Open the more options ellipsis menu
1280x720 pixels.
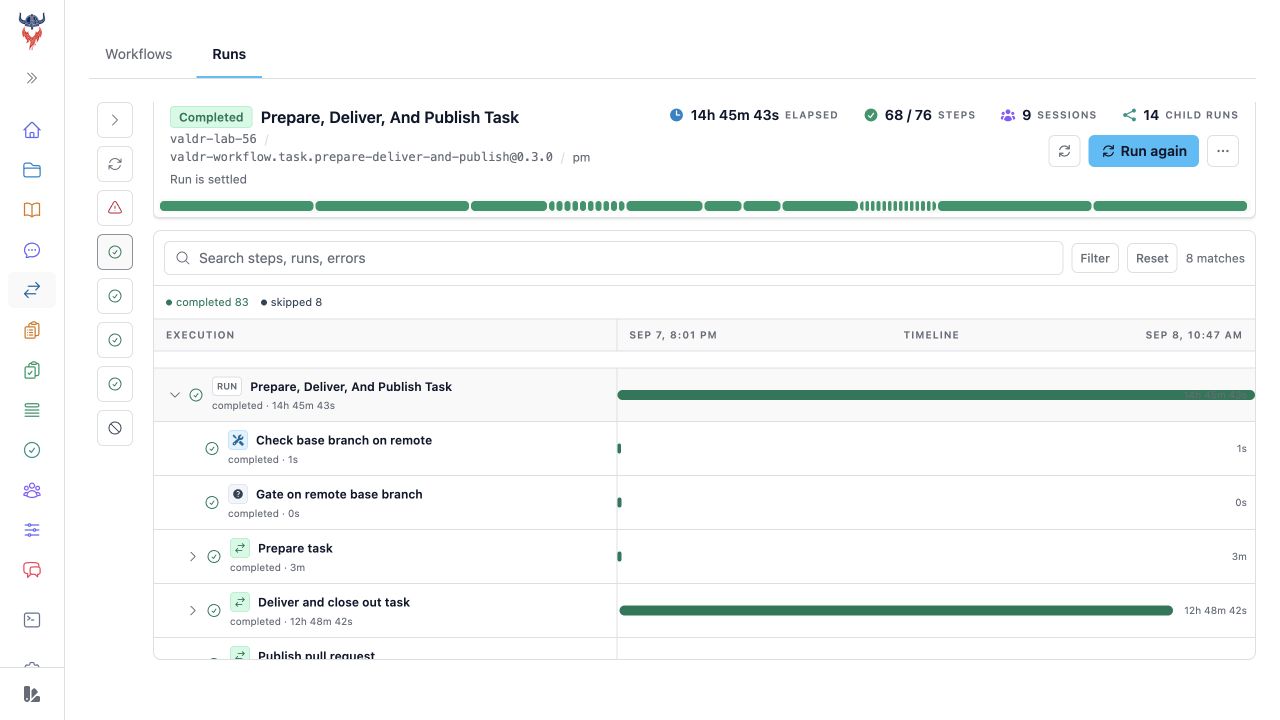(x=1223, y=151)
